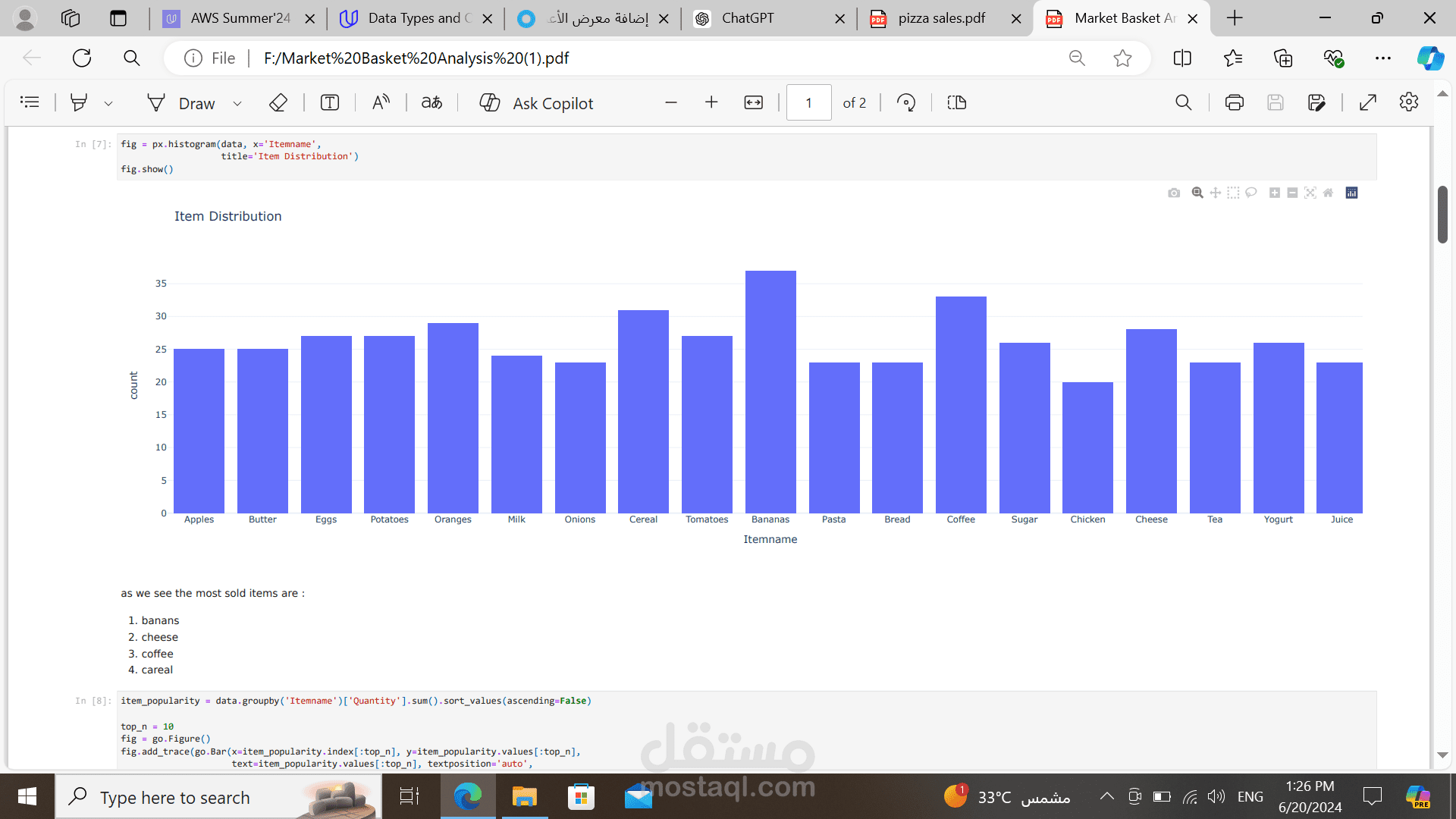This screenshot has width=1456, height=819.
Task: Show hidden system tray icons
Action: [1106, 796]
